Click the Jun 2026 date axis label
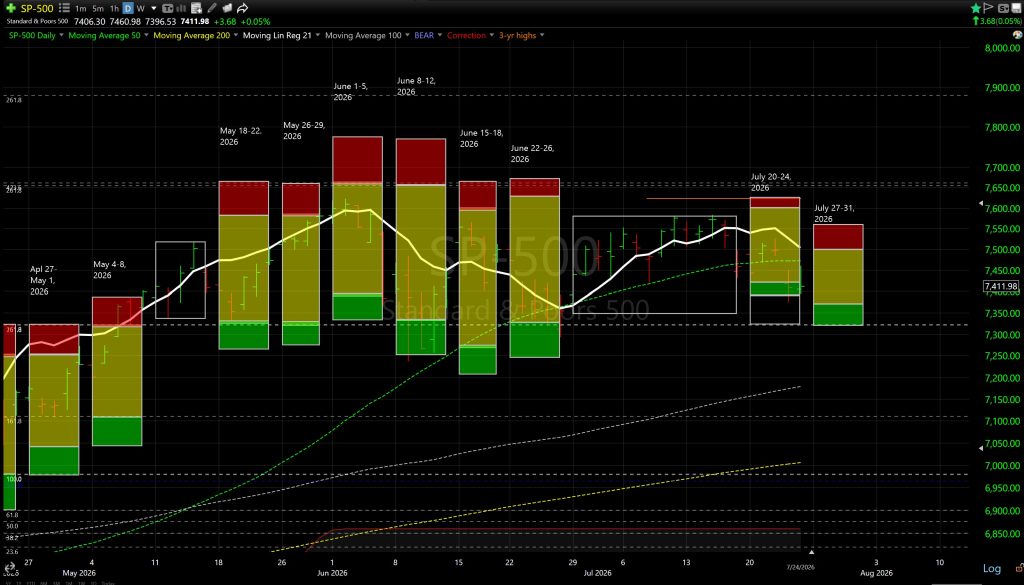Image resolution: width=1024 pixels, height=585 pixels. coord(332,573)
